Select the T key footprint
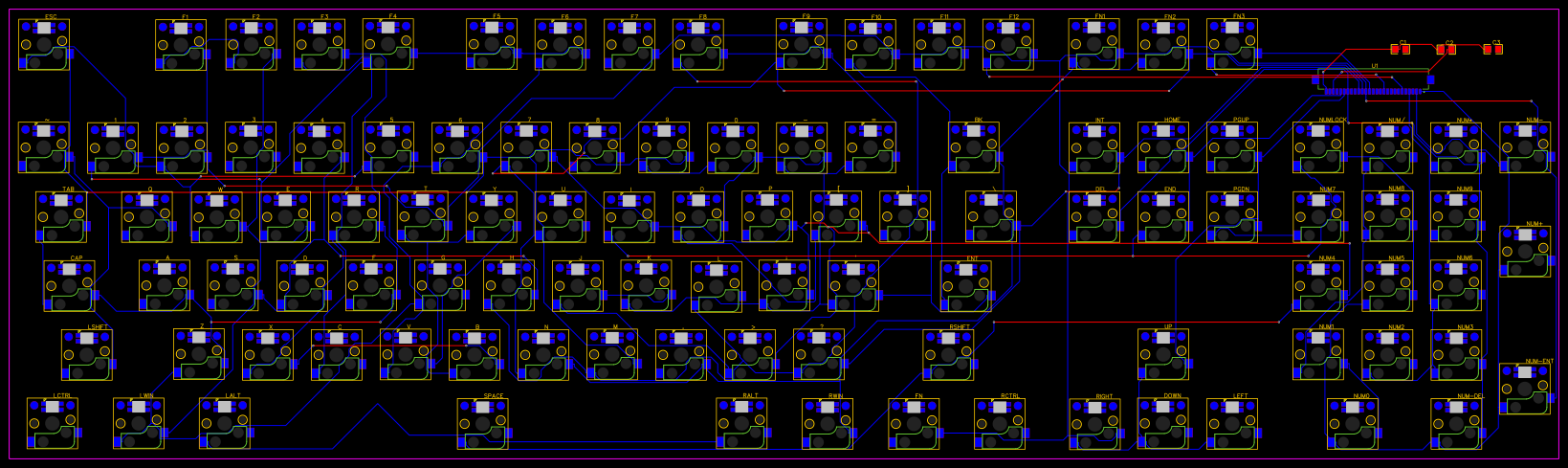 coord(423,217)
